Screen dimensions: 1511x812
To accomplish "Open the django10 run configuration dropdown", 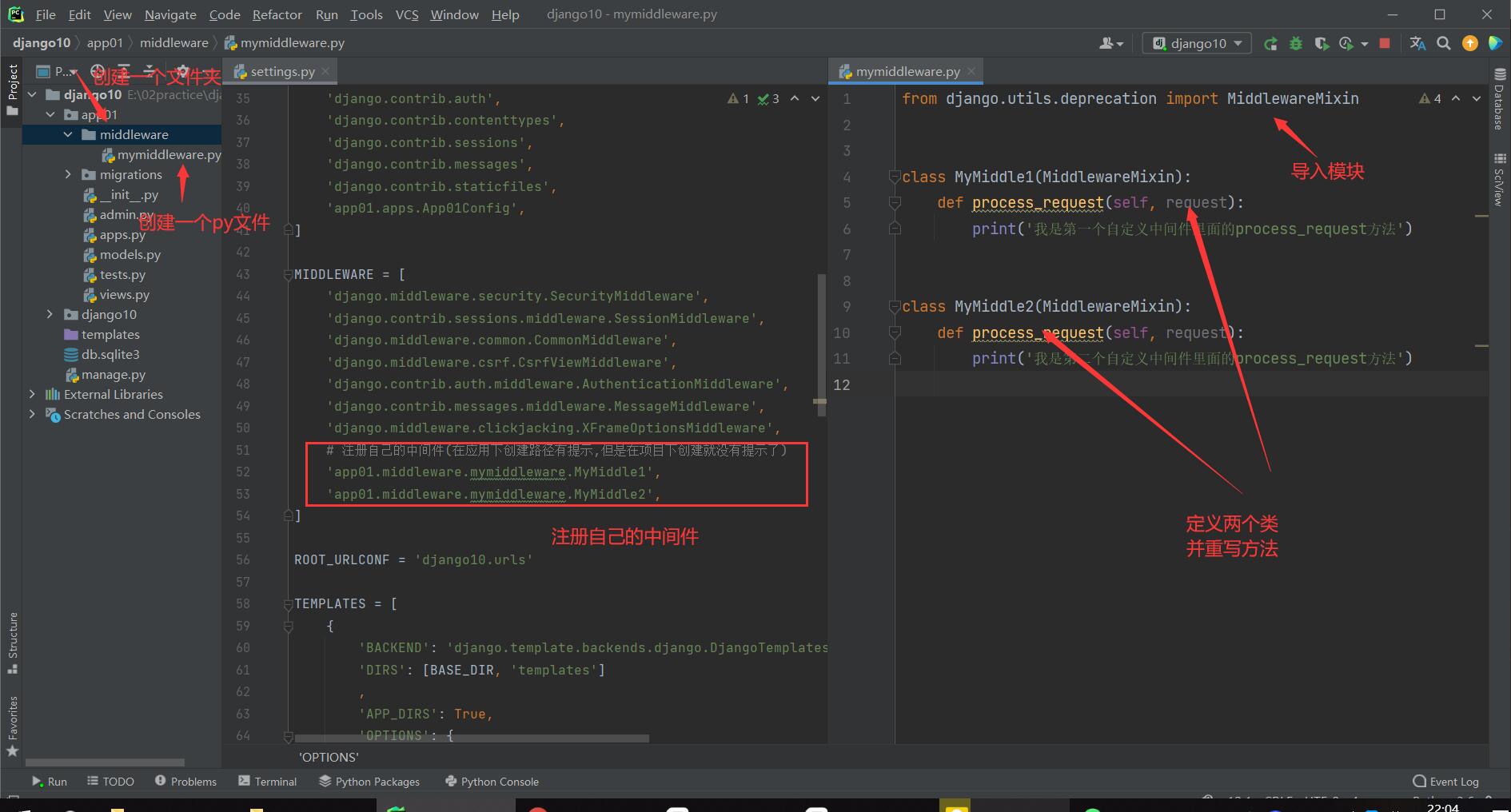I will [x=1197, y=43].
